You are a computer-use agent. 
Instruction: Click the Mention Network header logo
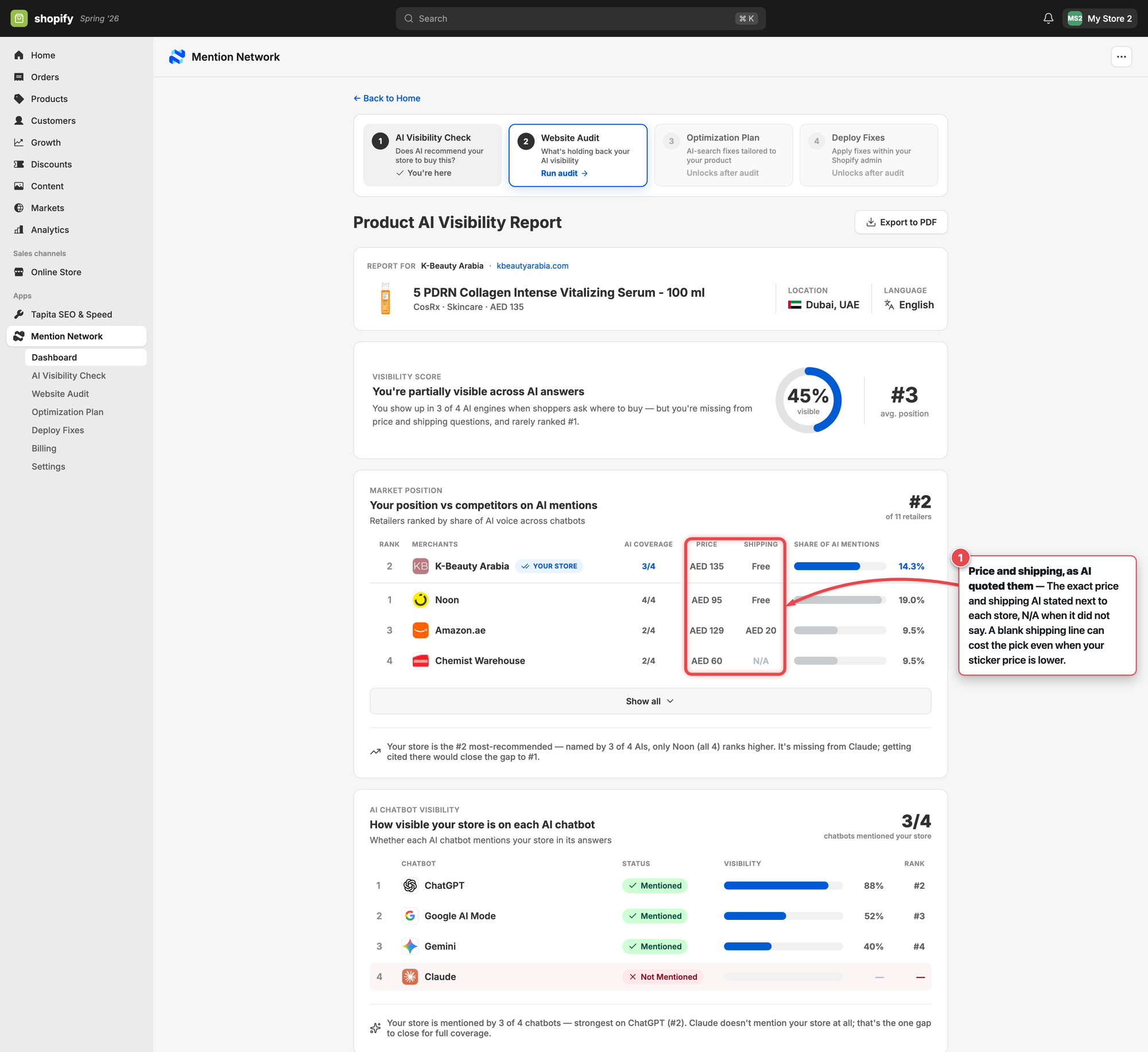coord(177,57)
